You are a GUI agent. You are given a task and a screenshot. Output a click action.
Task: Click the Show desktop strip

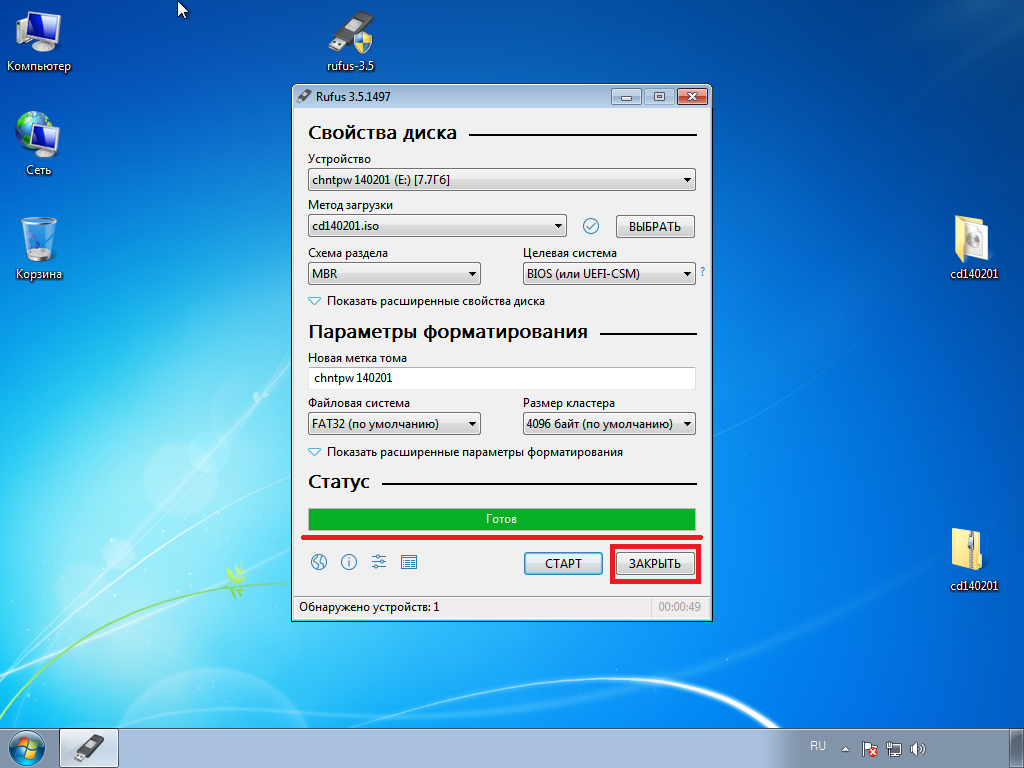pyautogui.click(x=1017, y=748)
